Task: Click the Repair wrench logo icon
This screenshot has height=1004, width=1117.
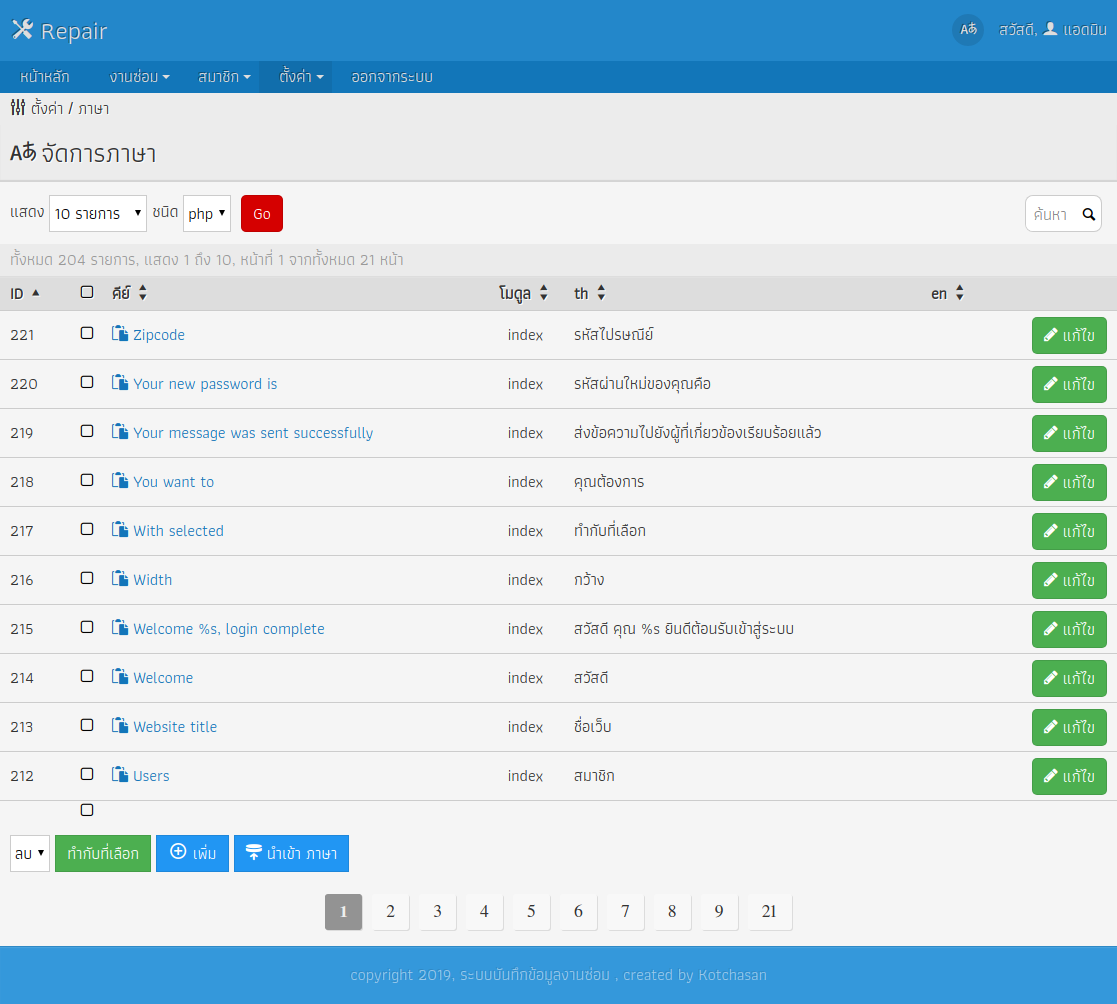Action: [x=23, y=30]
